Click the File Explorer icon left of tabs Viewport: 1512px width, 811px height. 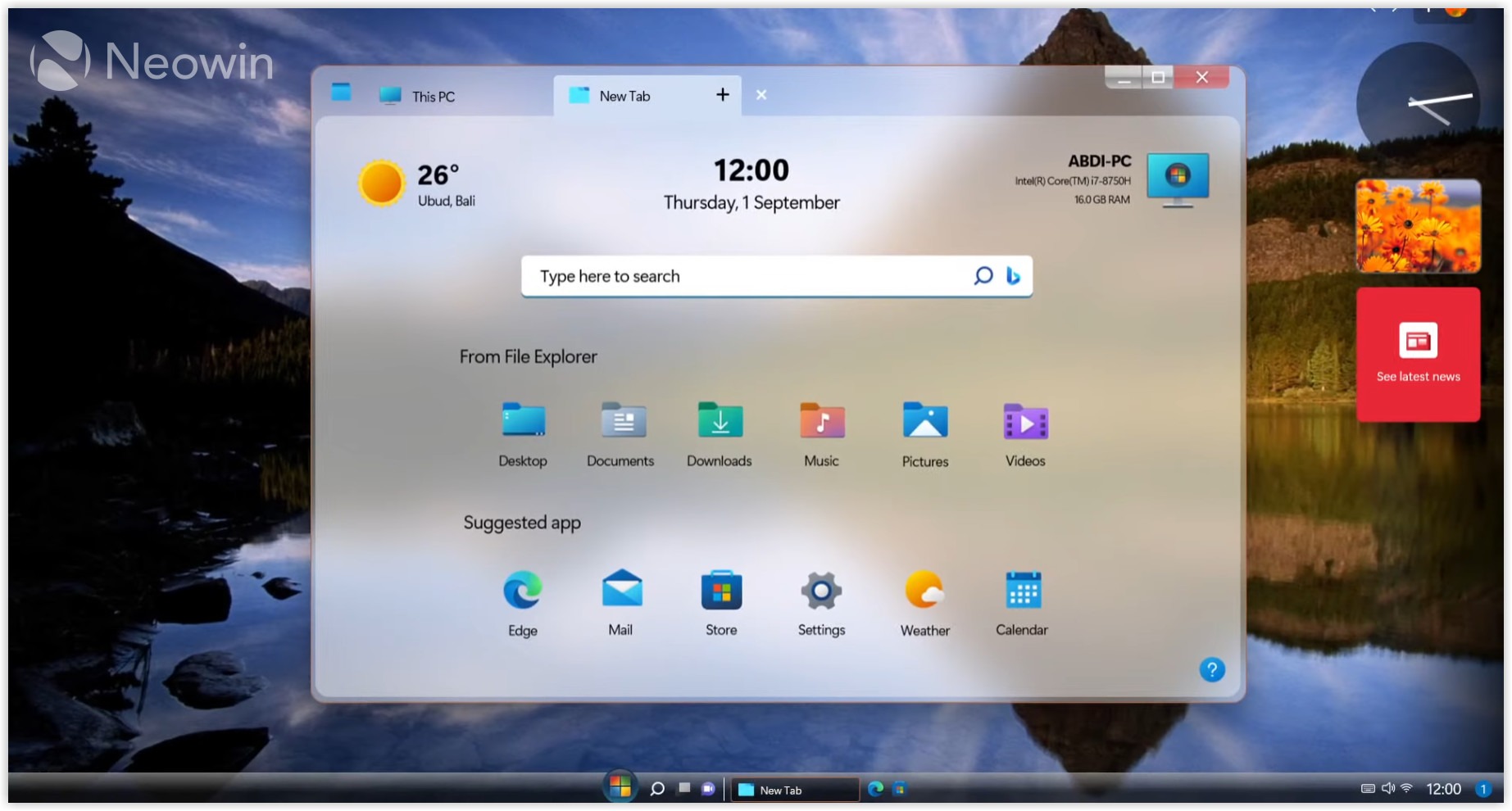pos(341,92)
